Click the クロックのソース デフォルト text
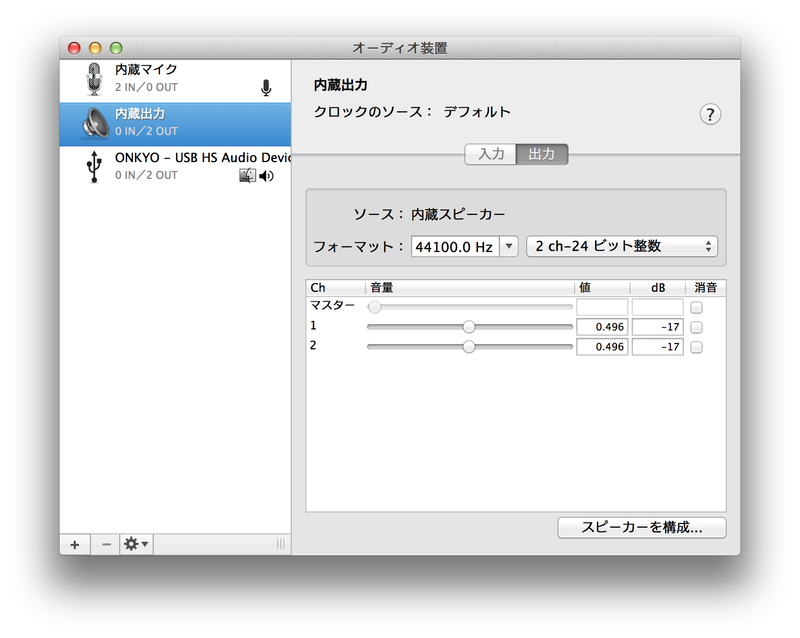Viewport: 800px width, 638px height. (x=412, y=112)
